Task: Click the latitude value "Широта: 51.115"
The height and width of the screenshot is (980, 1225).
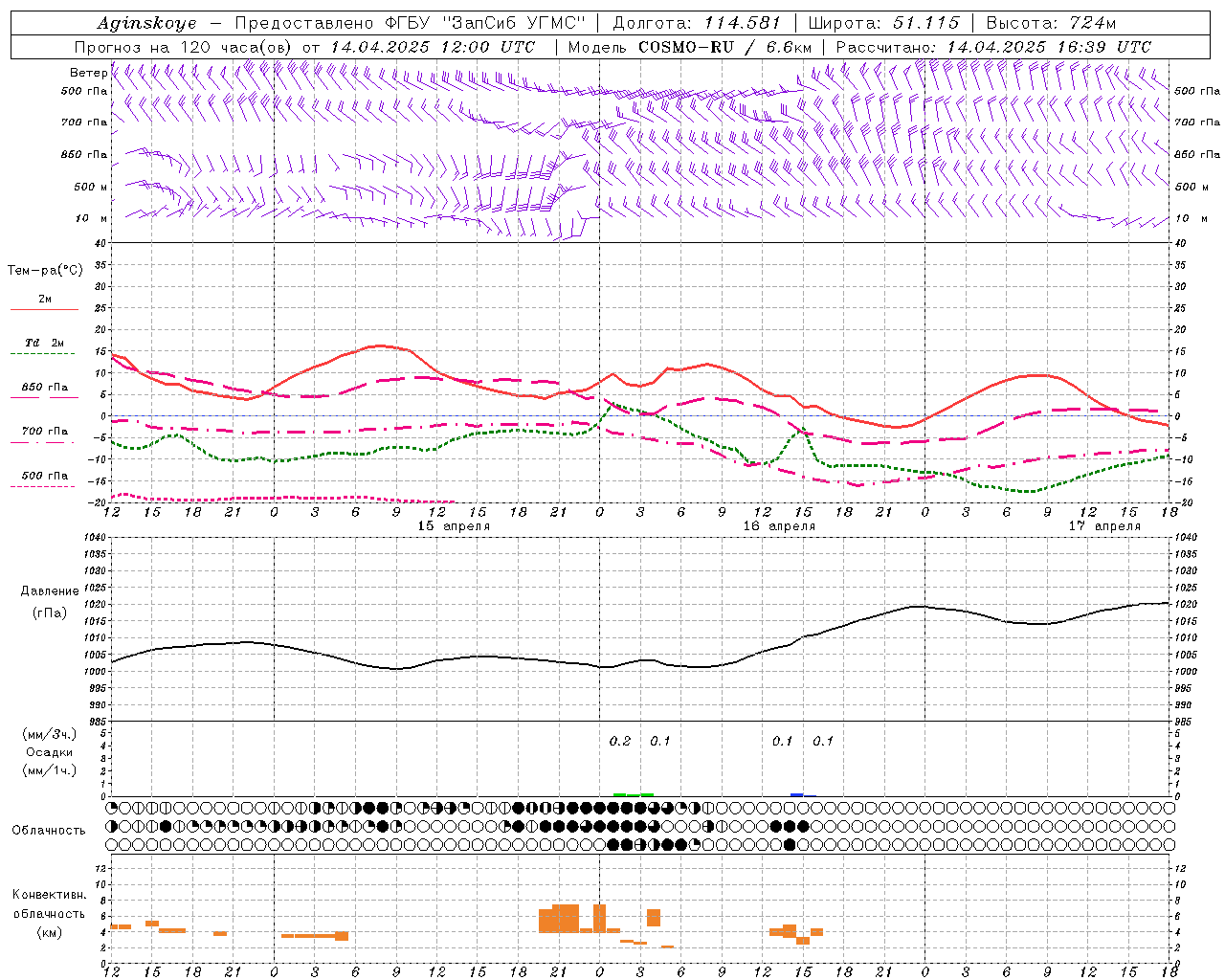Action: coord(883,23)
